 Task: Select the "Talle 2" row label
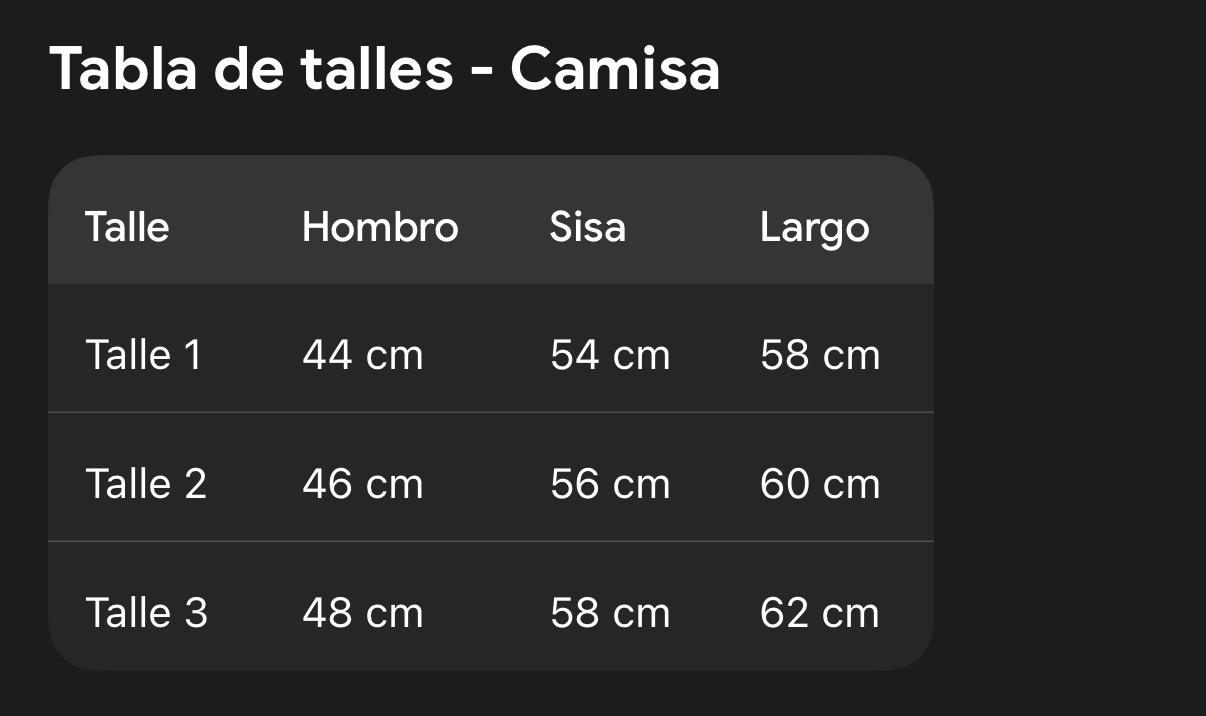146,484
